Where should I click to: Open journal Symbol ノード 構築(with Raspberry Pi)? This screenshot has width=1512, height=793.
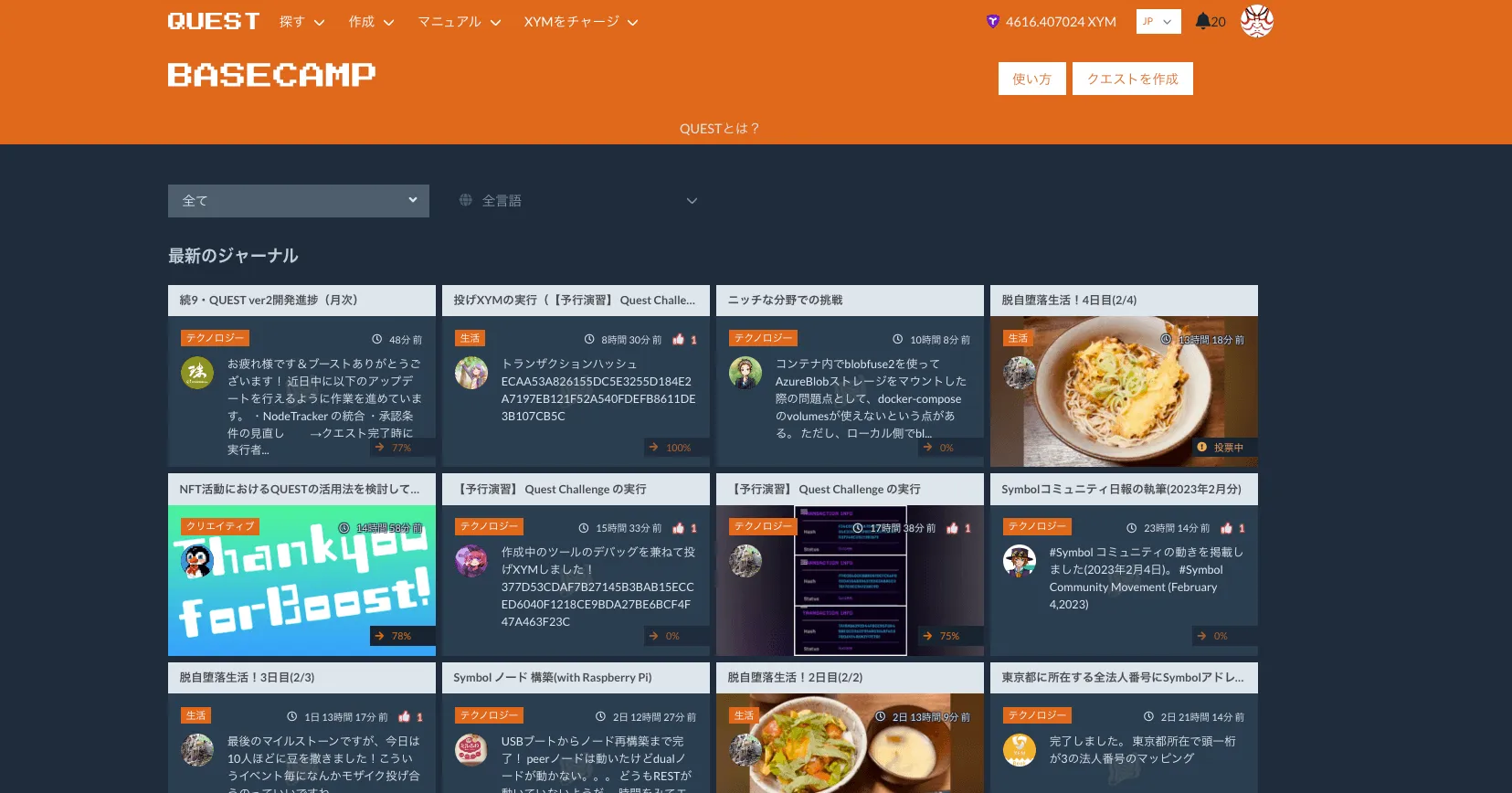pyautogui.click(x=576, y=677)
